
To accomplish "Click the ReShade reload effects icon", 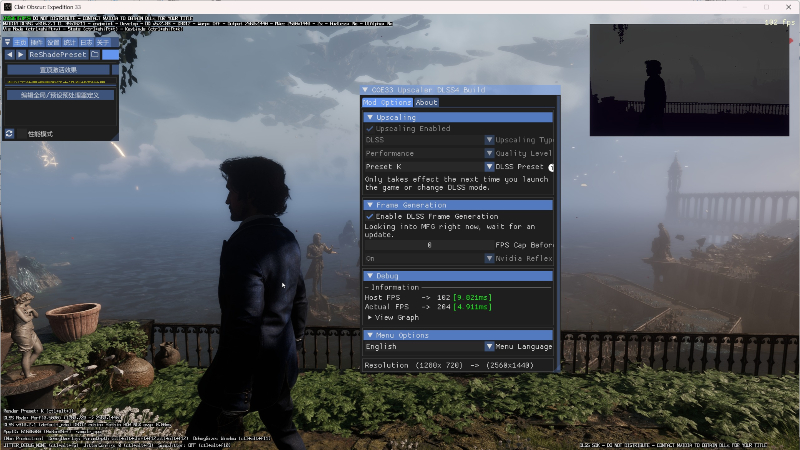I will click(x=9, y=134).
